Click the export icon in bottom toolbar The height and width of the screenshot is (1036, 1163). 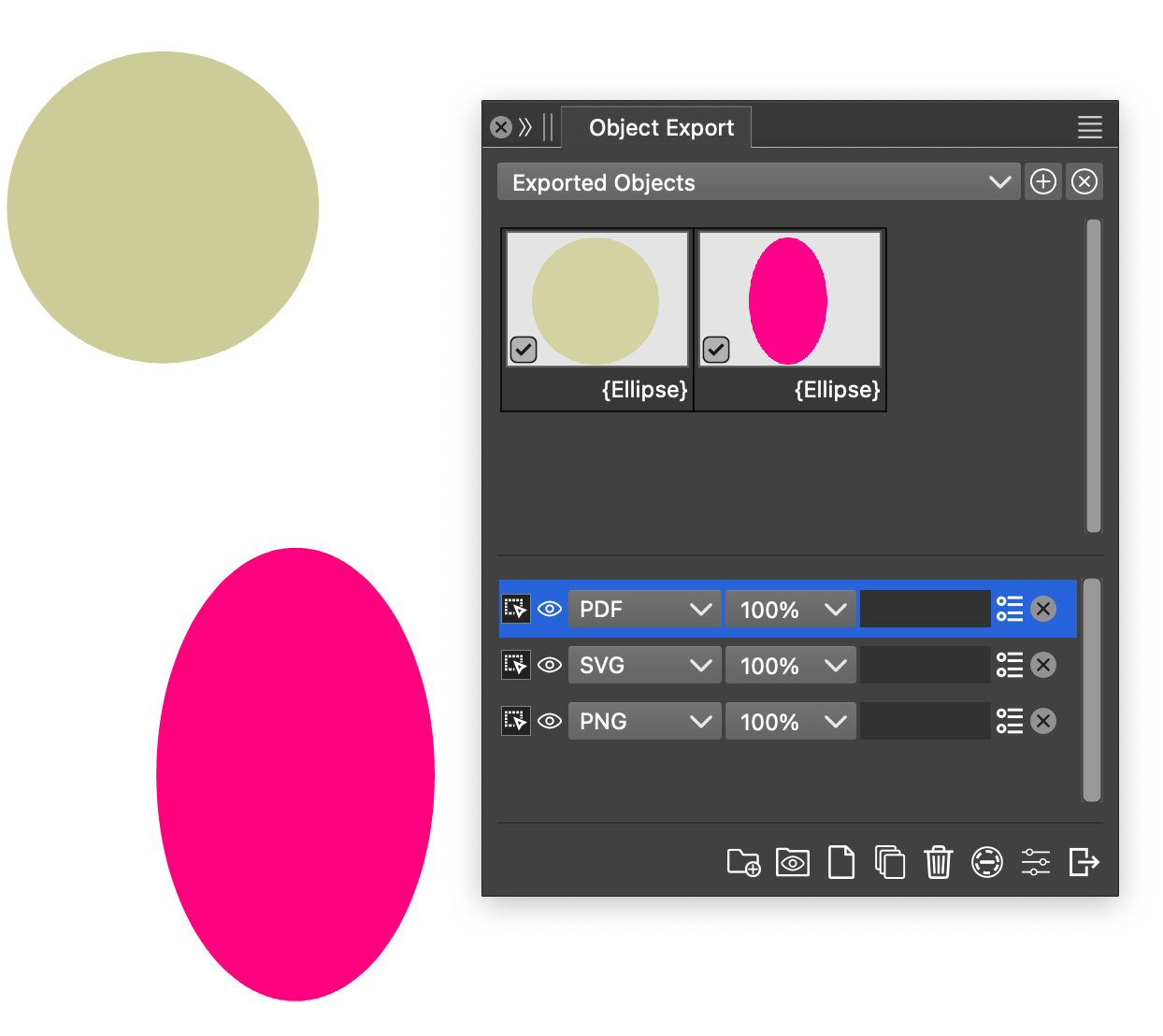1084,862
